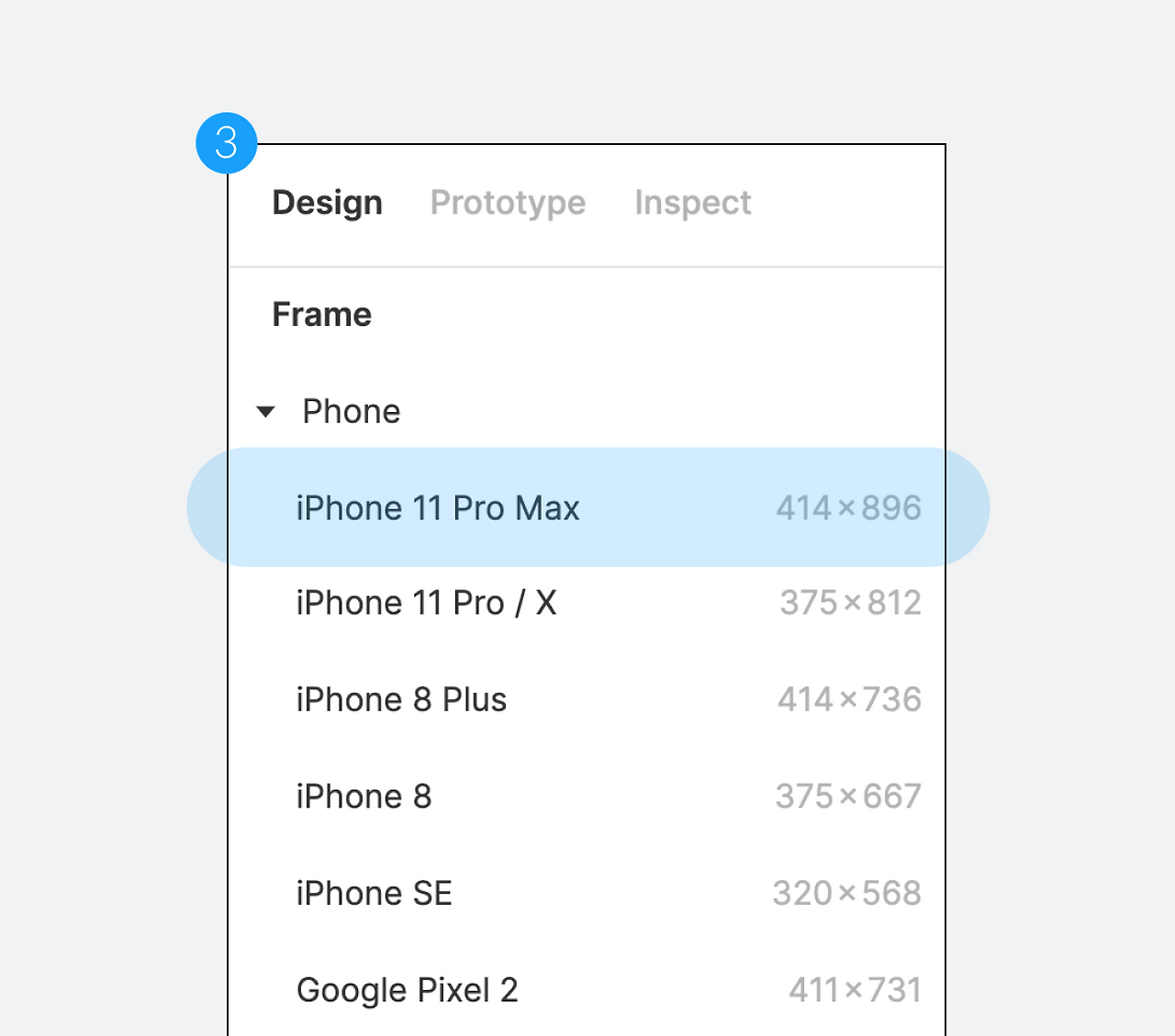1175x1036 pixels.
Task: Select the iPhone 11 Pro Max preset
Action: (x=587, y=507)
